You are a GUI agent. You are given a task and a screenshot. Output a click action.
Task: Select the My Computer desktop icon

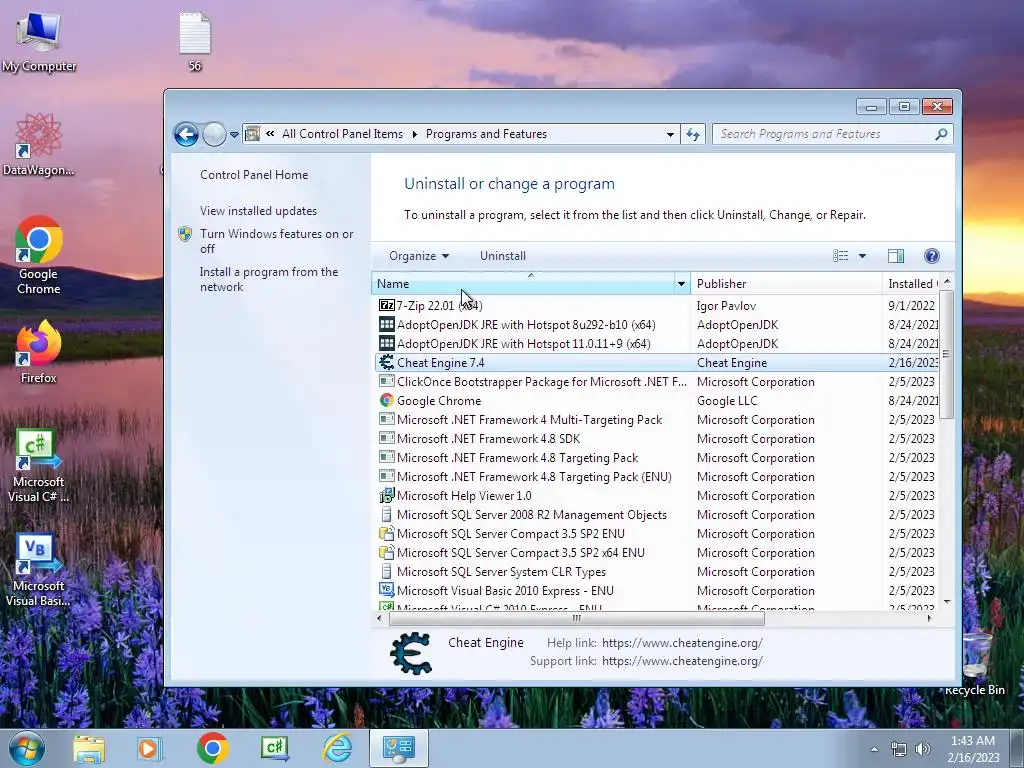tap(39, 42)
